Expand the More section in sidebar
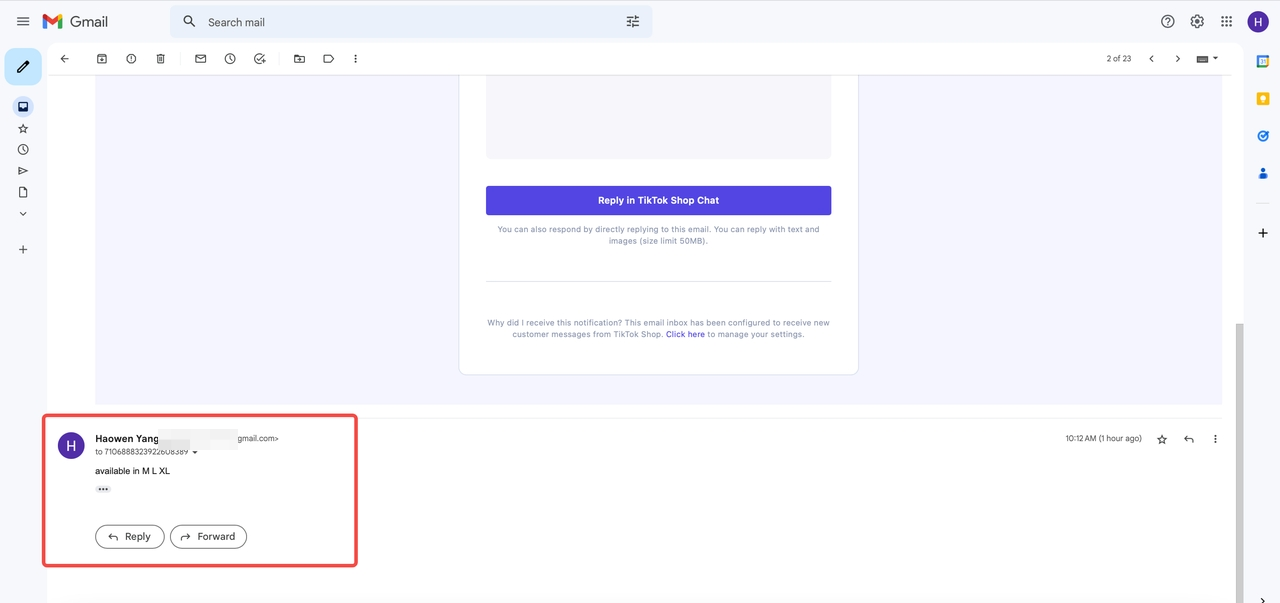 (x=23, y=214)
